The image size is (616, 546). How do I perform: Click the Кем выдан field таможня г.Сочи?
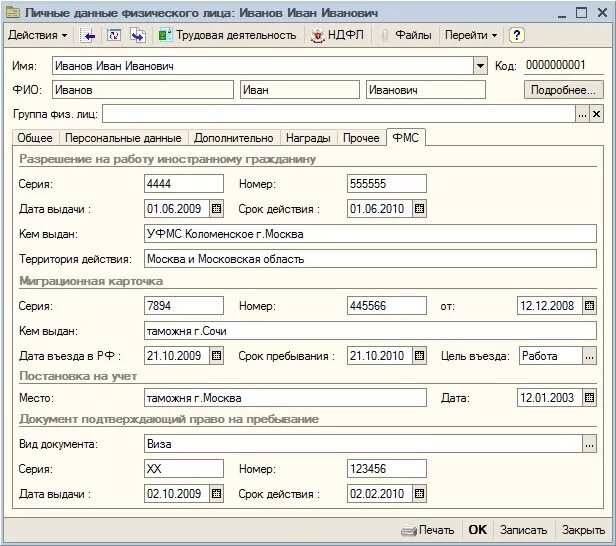[x=370, y=331]
